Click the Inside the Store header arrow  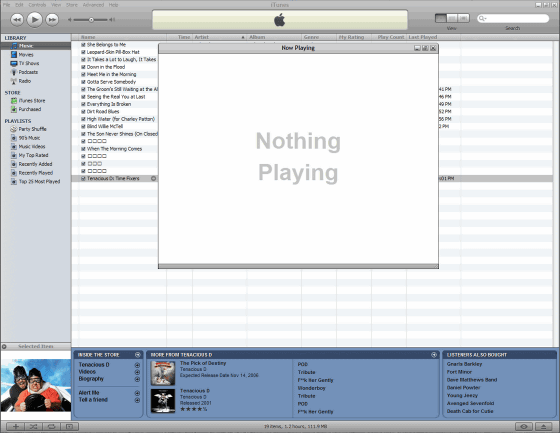(138, 355)
